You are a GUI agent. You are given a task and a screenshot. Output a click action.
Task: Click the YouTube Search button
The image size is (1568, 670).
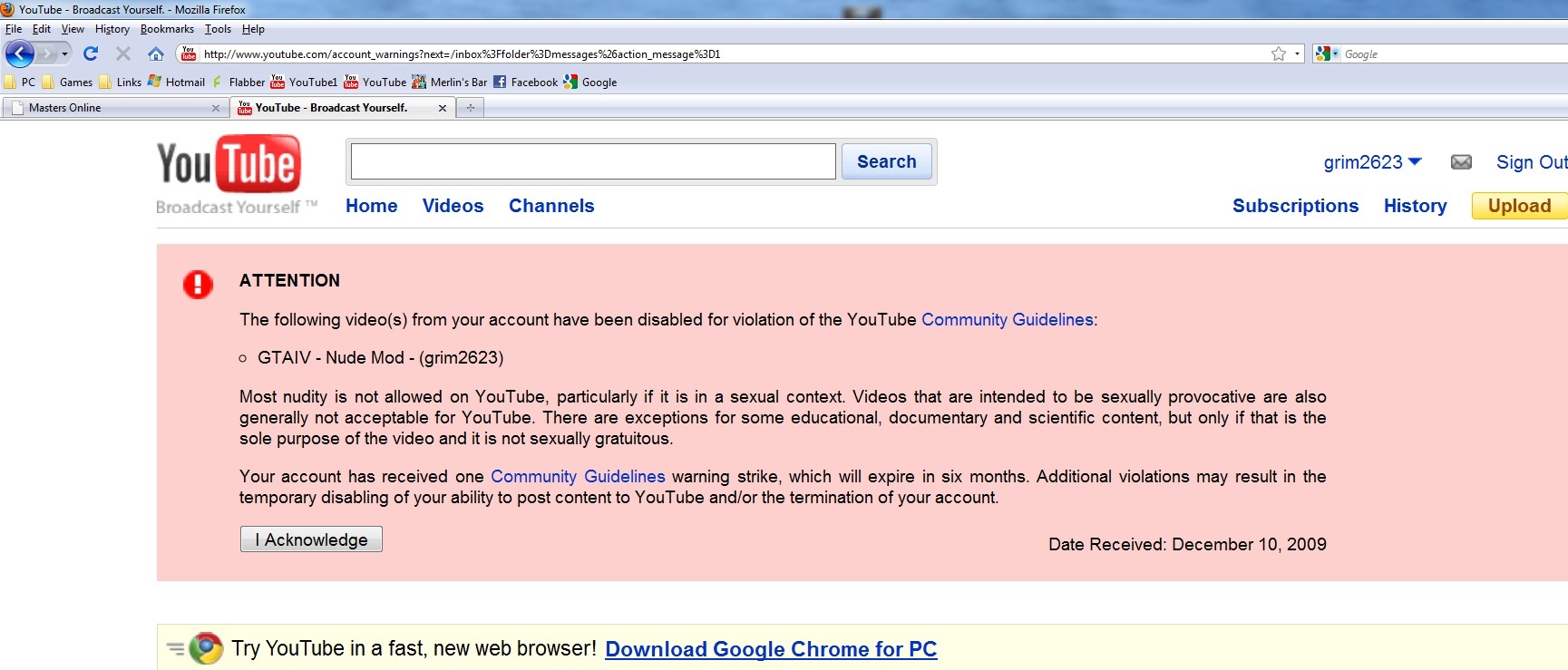887,161
